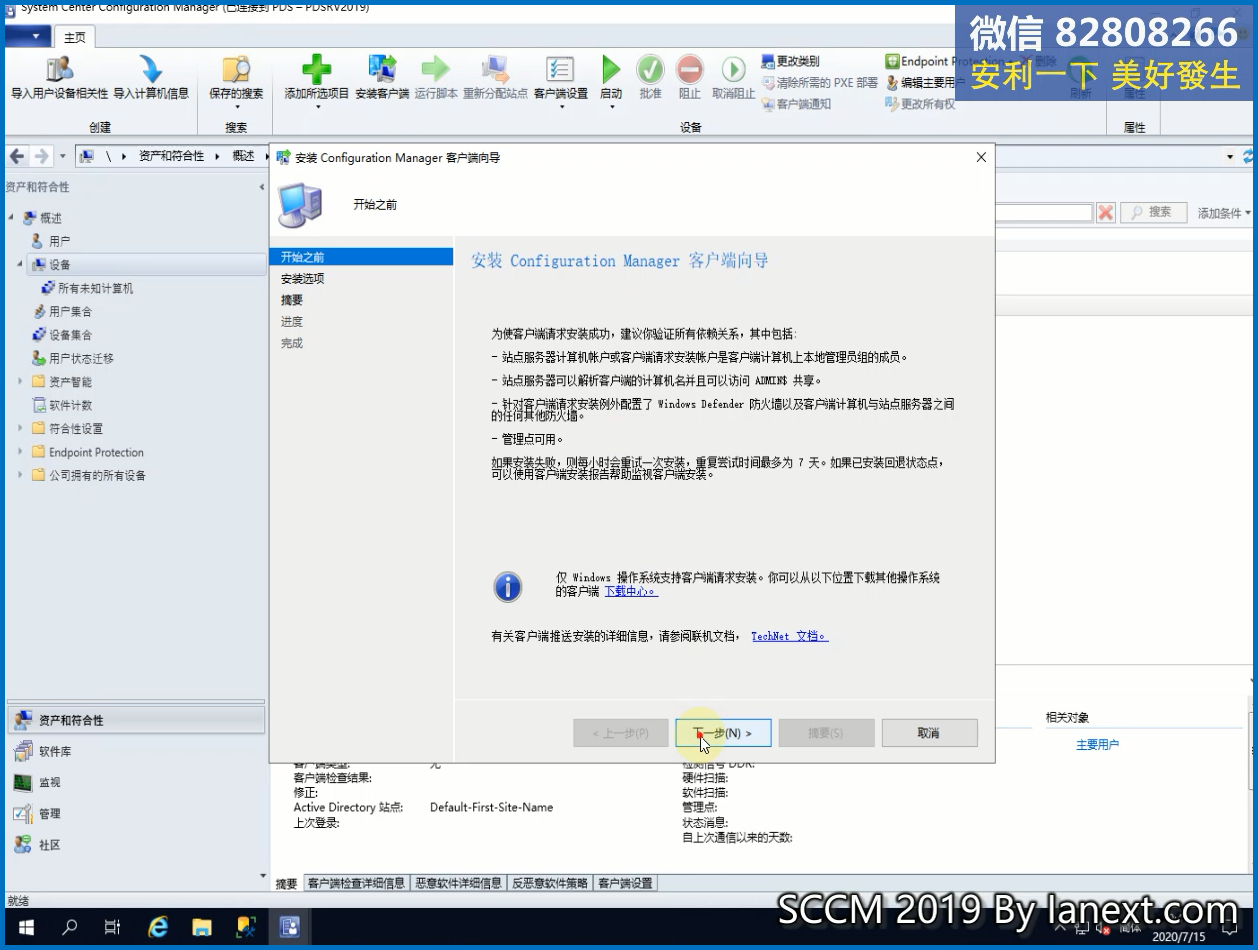Select the Summary (摘要) wizard step in sidebar
1258x950 pixels.
pyautogui.click(x=292, y=300)
